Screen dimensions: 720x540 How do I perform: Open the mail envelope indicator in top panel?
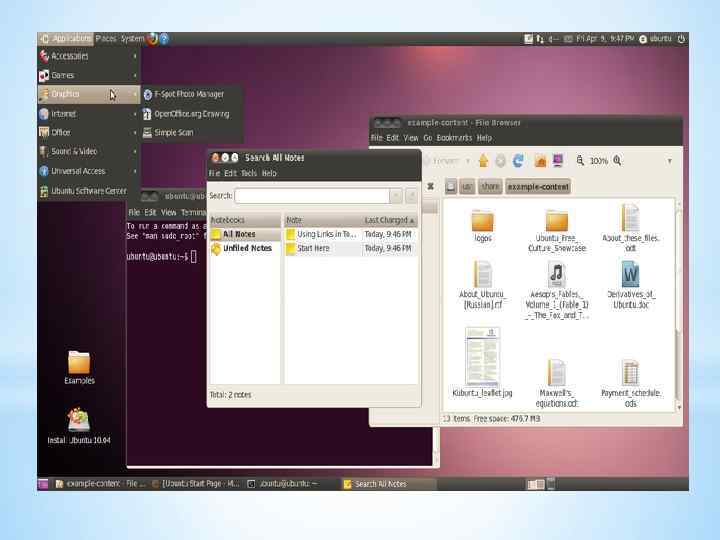(x=568, y=39)
